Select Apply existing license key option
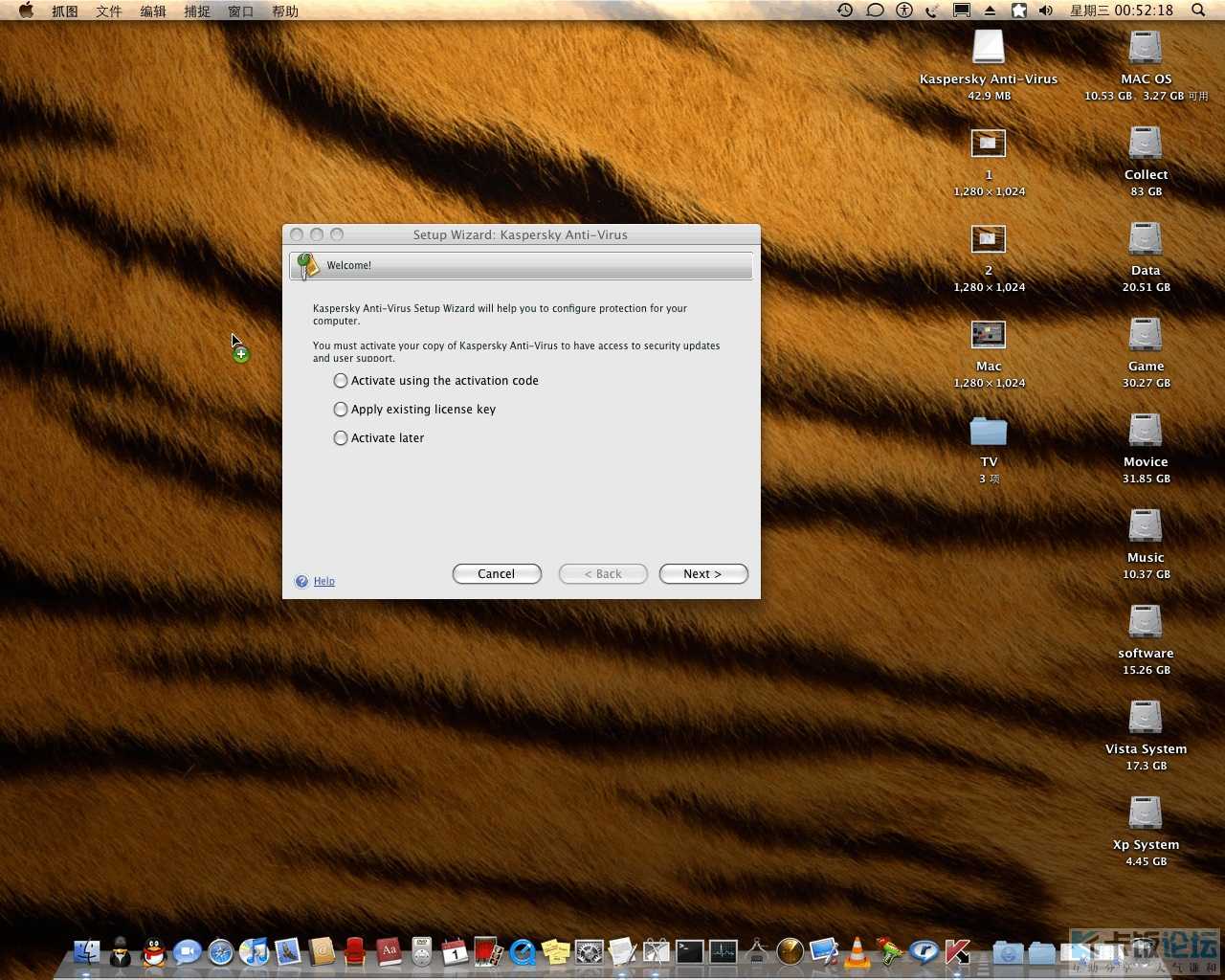This screenshot has width=1225, height=980. (341, 410)
